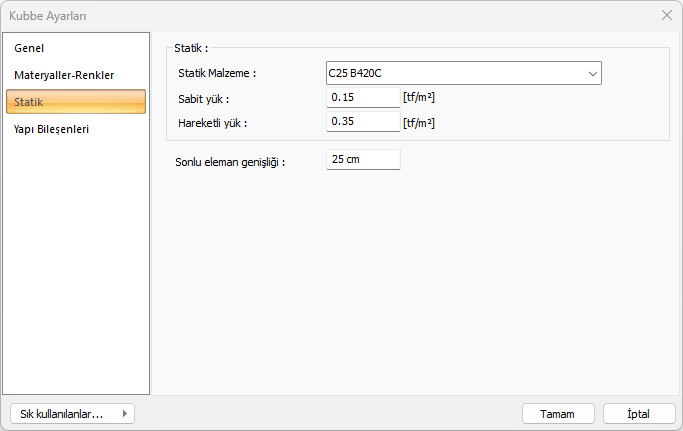Viewport: 683px width, 431px height.
Task: Close the Kubbe Ayarları dialog window
Action: pyautogui.click(x=667, y=15)
